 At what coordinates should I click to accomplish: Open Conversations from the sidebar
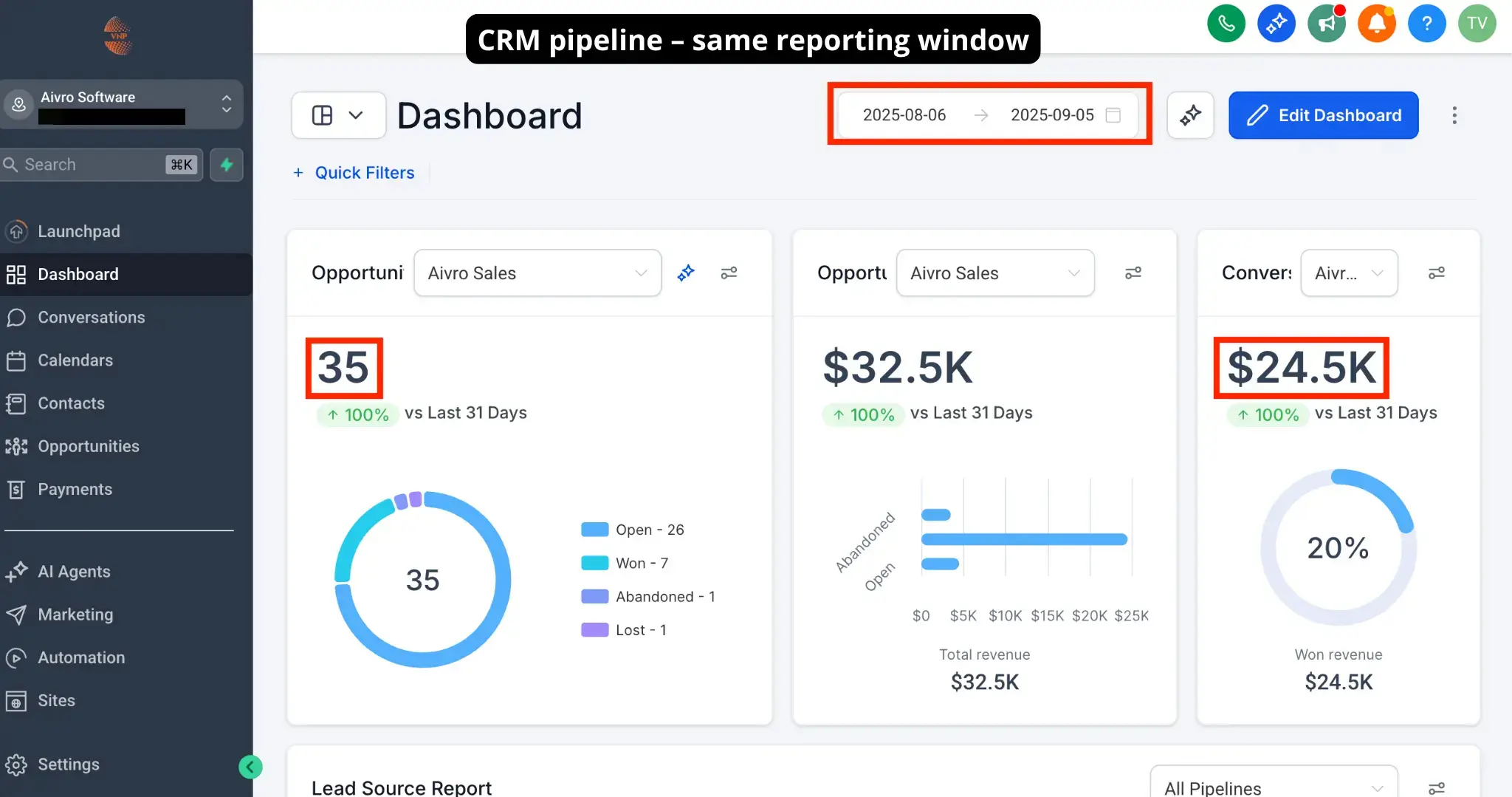click(x=91, y=318)
